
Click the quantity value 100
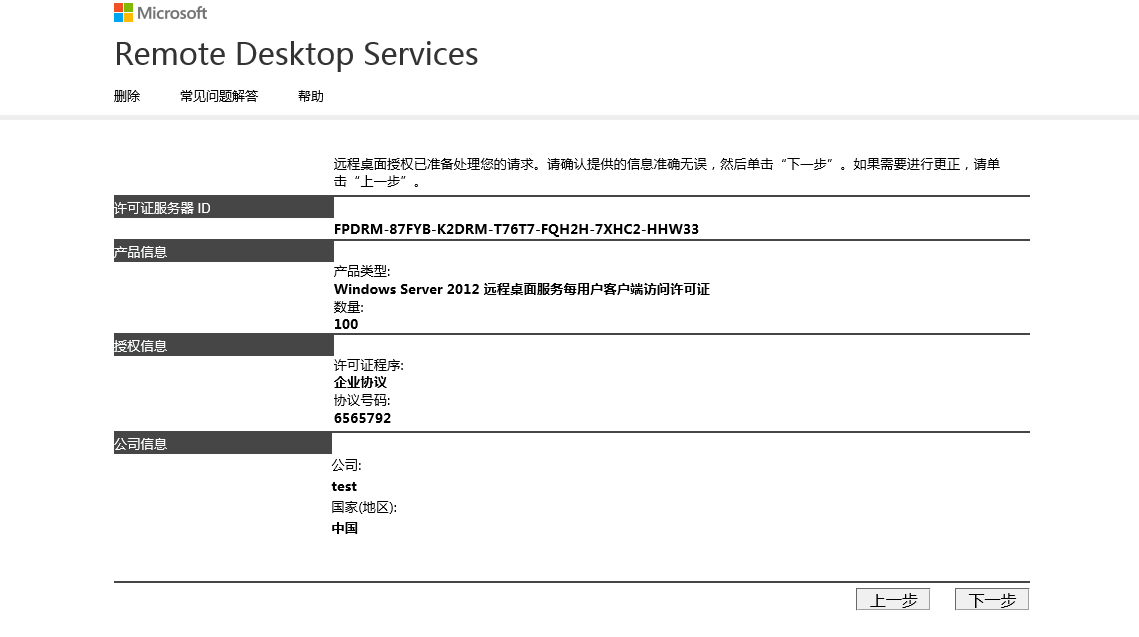pyautogui.click(x=346, y=324)
